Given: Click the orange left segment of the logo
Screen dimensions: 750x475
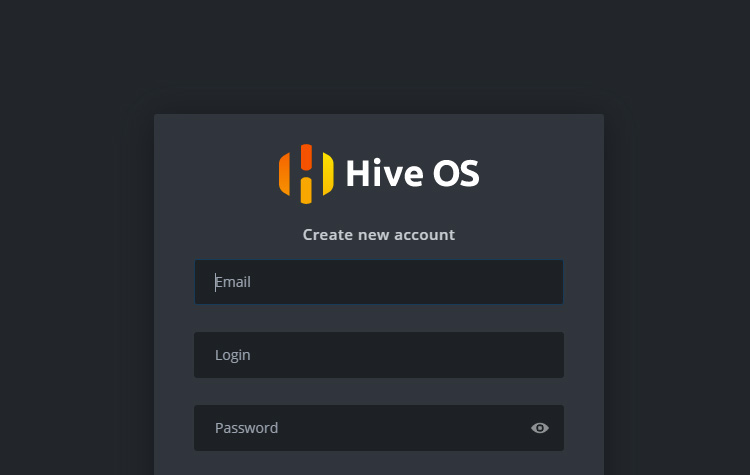Looking at the screenshot, I should (284, 174).
